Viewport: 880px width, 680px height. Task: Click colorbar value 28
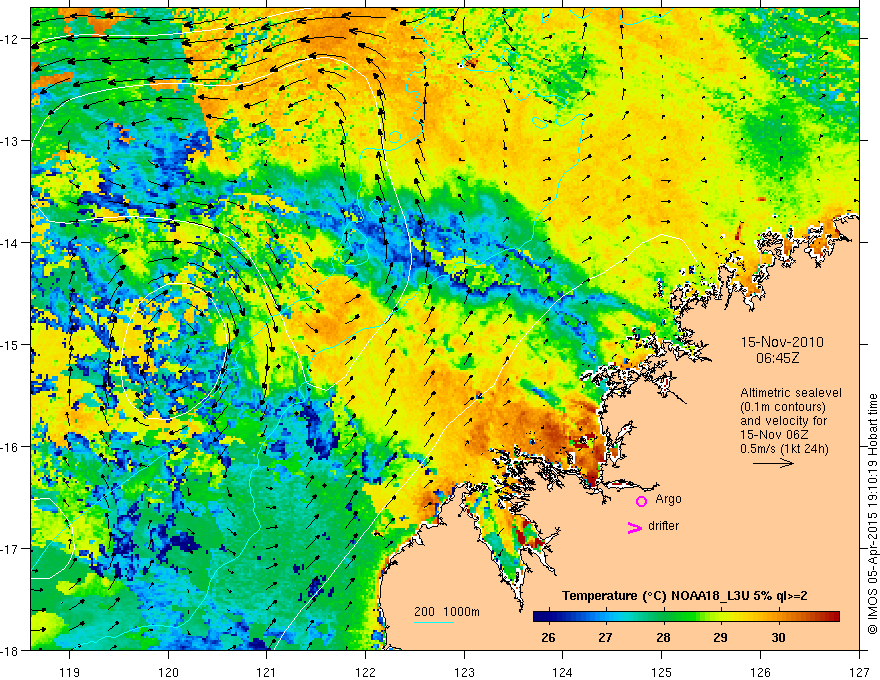click(663, 637)
